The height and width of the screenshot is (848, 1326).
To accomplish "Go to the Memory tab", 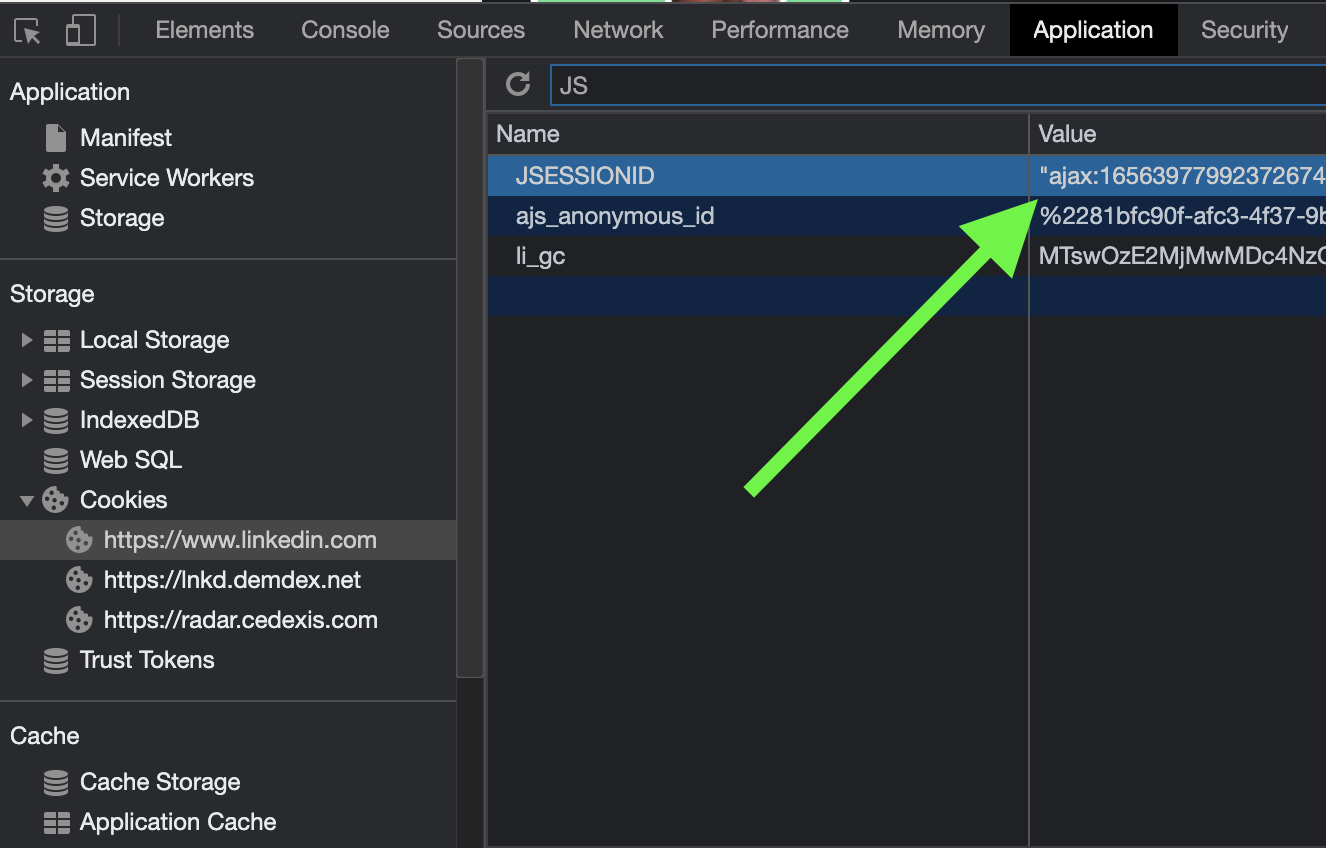I will tap(941, 30).
